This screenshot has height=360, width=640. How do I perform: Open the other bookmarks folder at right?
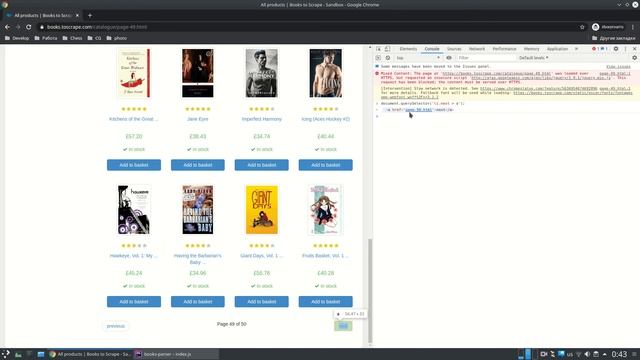tap(613, 38)
